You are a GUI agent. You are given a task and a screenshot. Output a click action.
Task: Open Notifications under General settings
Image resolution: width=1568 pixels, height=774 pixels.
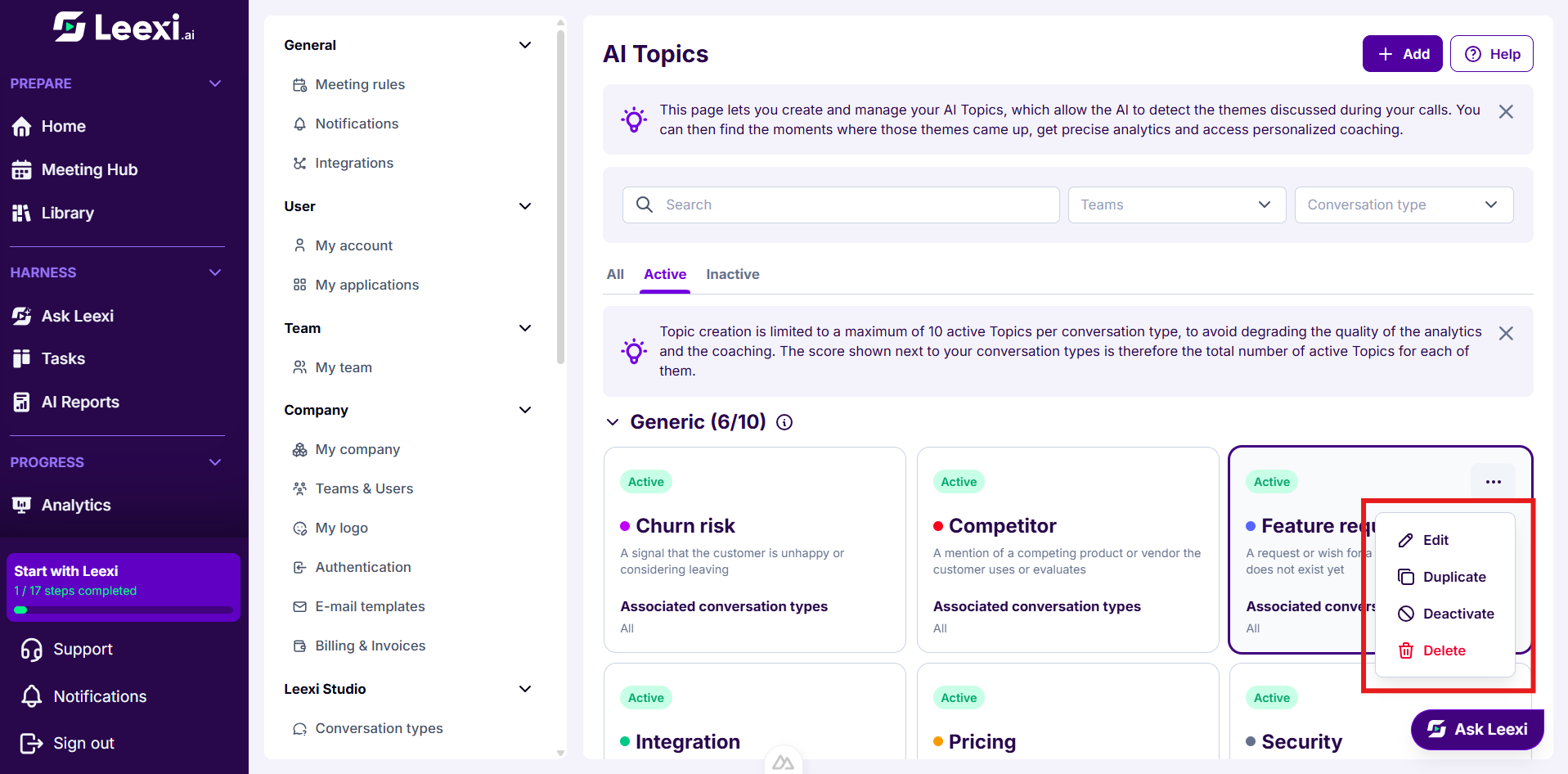pos(357,124)
